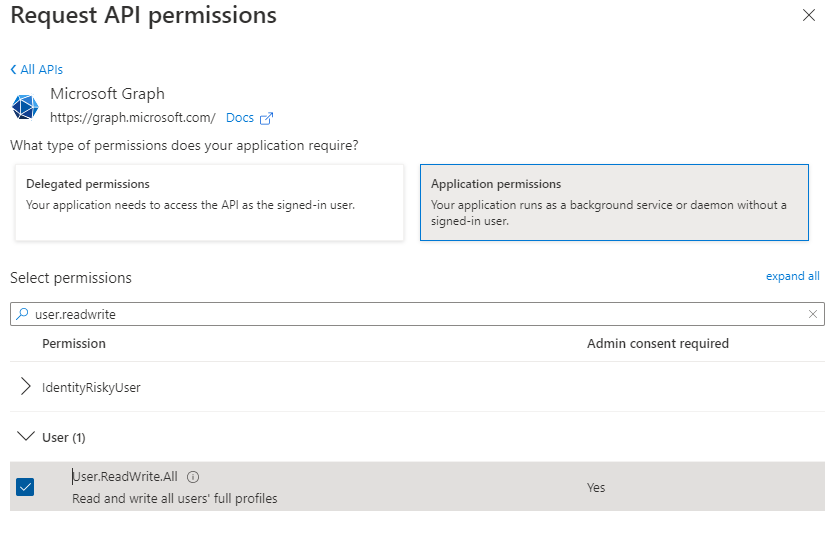Click the Permission column header
Image resolution: width=827 pixels, height=542 pixels.
(x=74, y=344)
